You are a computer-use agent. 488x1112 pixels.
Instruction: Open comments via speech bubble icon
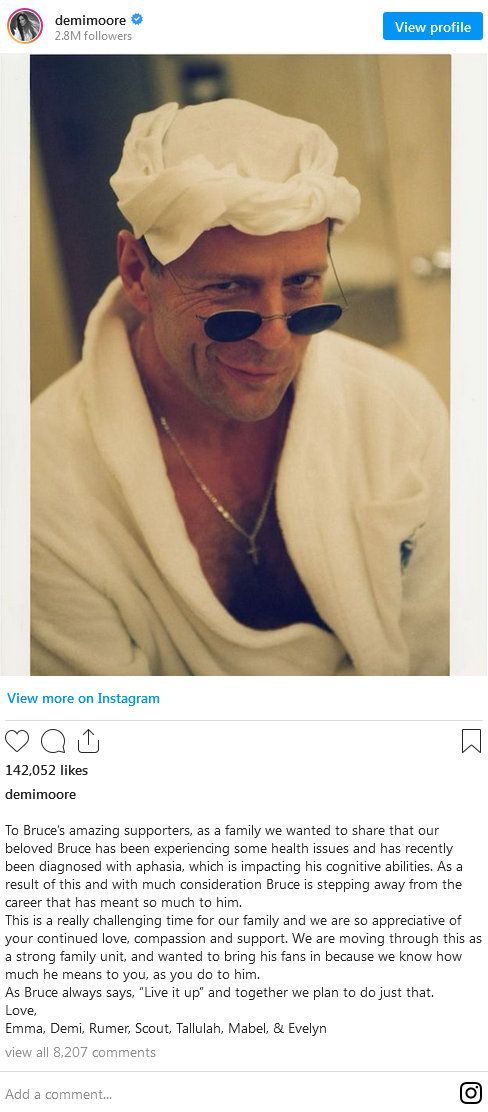pos(52,741)
